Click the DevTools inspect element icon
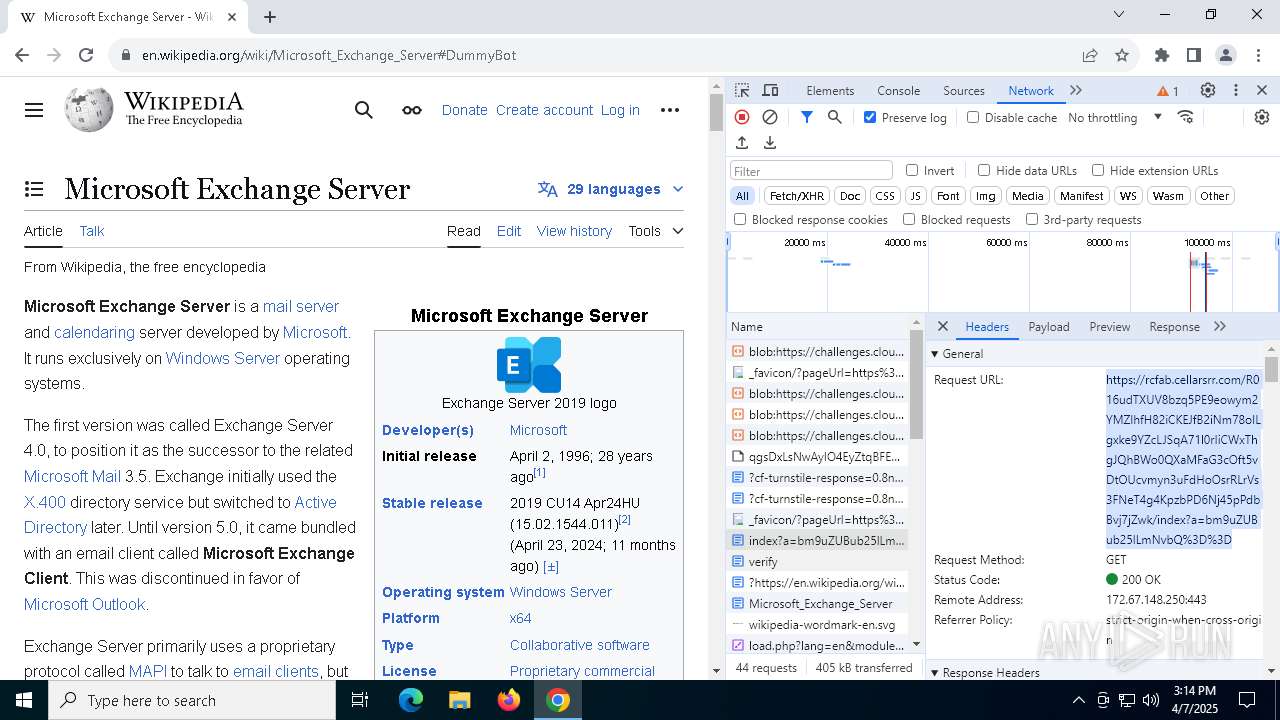This screenshot has width=1280, height=720. (x=742, y=90)
